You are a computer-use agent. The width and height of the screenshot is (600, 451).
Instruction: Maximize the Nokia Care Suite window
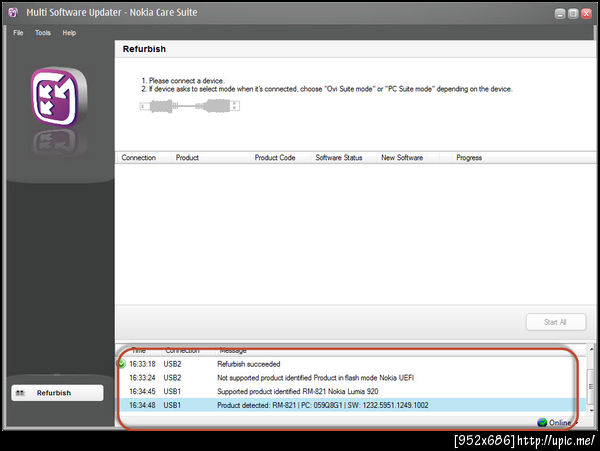[x=573, y=14]
